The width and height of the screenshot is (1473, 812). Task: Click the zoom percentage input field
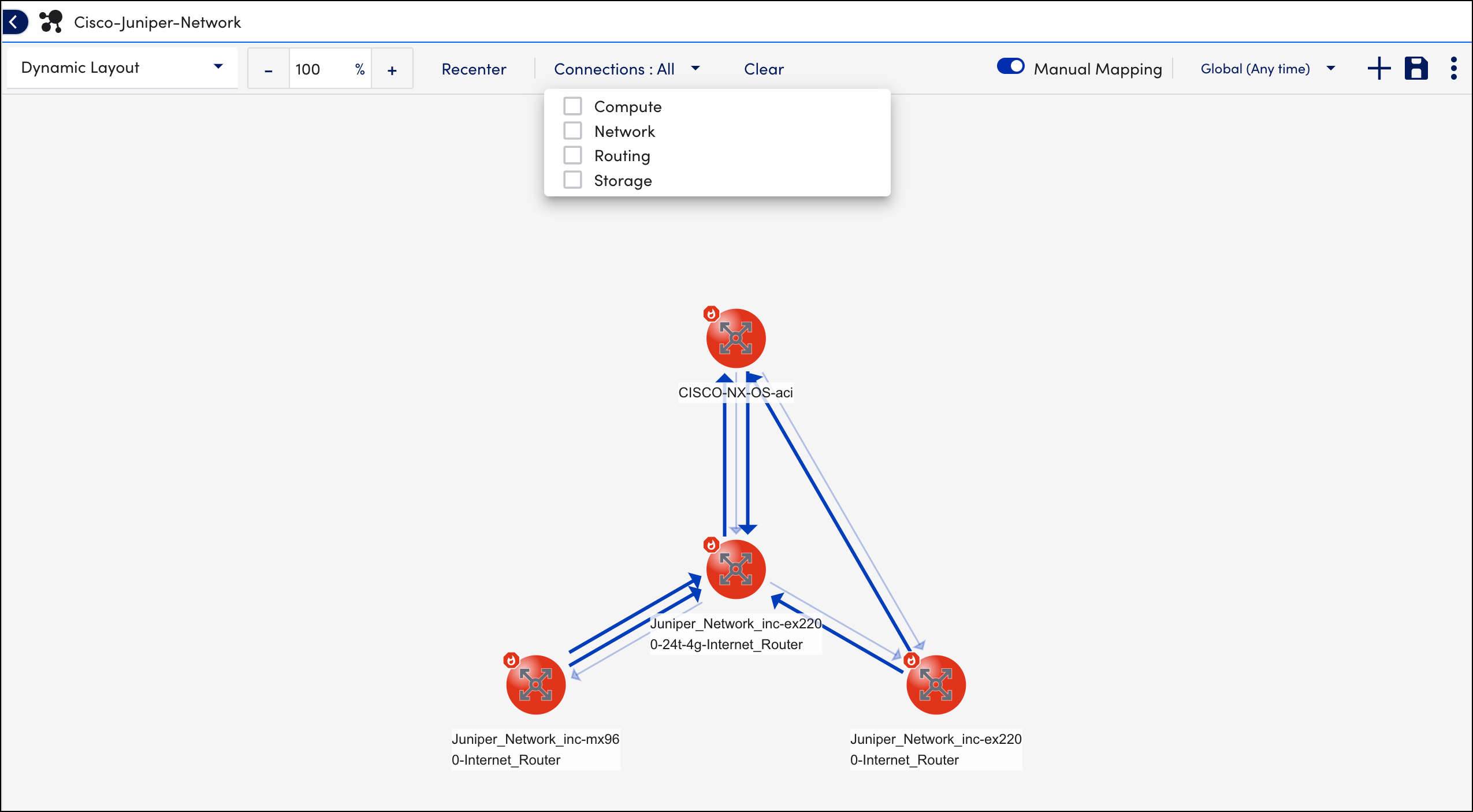click(x=321, y=69)
